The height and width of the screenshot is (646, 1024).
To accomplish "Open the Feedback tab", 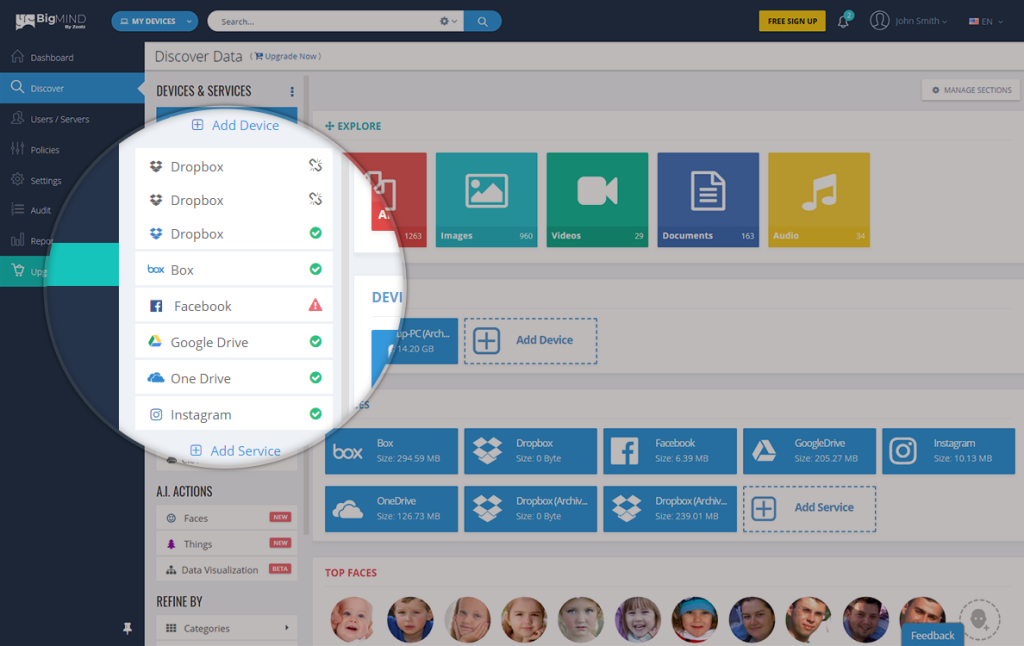I will click(933, 635).
